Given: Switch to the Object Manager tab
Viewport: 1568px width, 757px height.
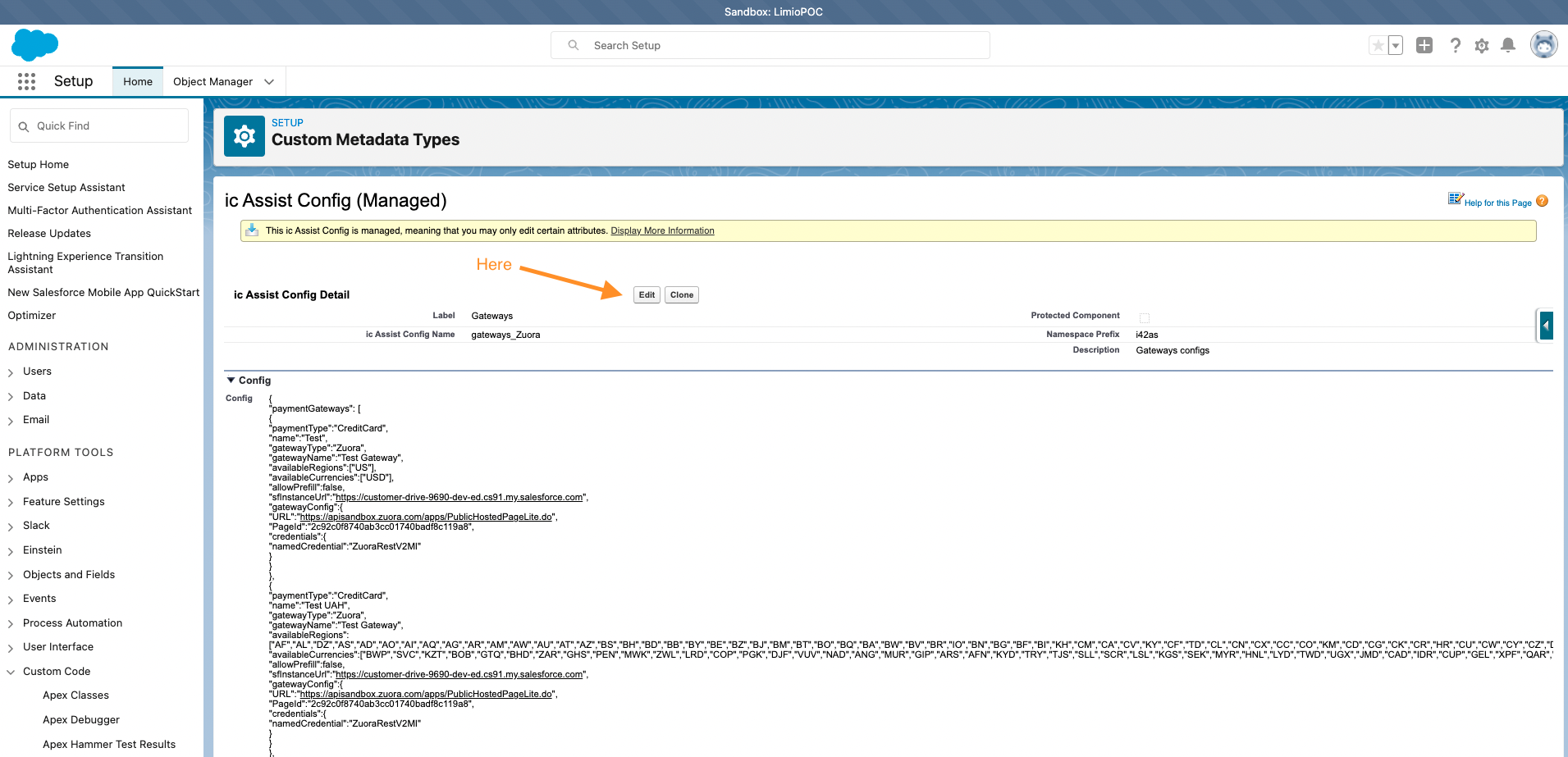Looking at the screenshot, I should point(213,81).
